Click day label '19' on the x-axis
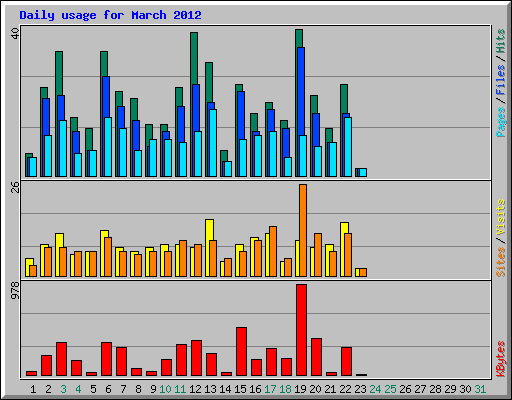This screenshot has height=400, width=512. pos(300,389)
